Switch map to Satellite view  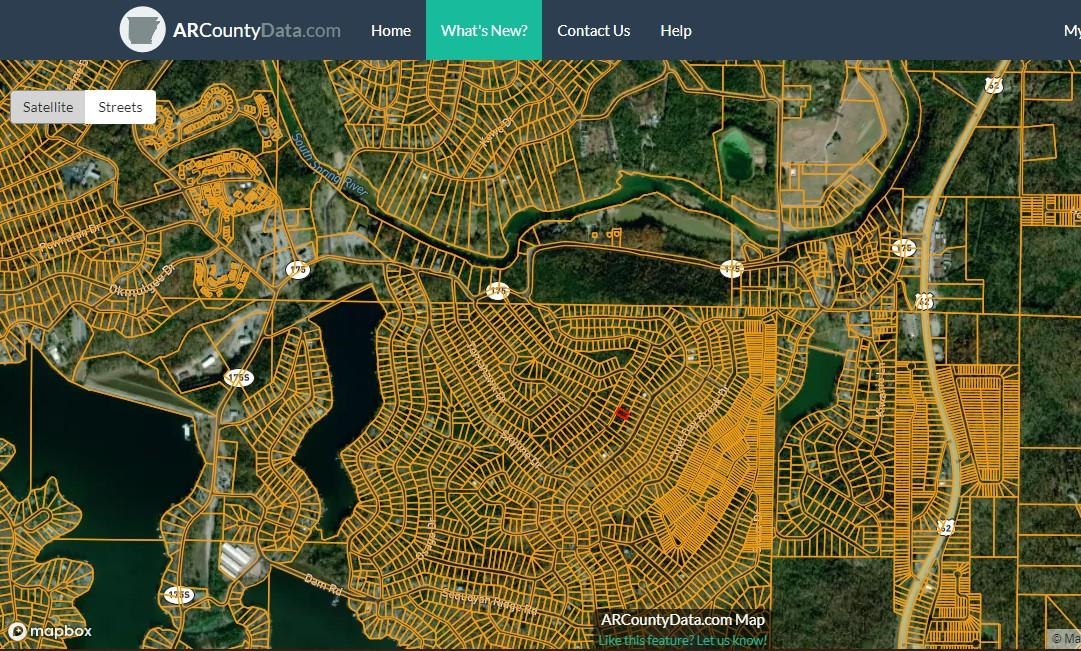point(48,107)
